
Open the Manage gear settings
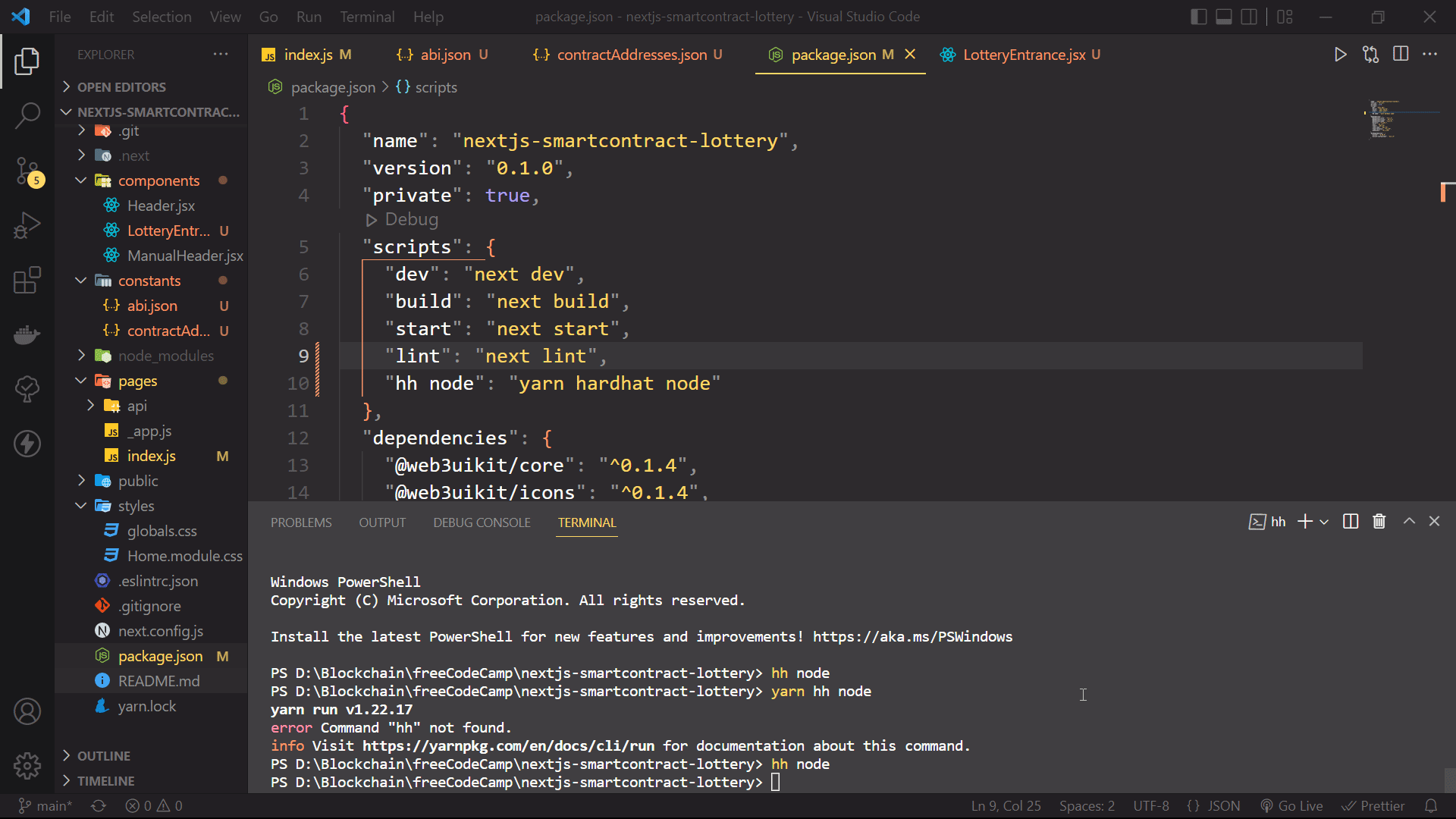[x=27, y=766]
